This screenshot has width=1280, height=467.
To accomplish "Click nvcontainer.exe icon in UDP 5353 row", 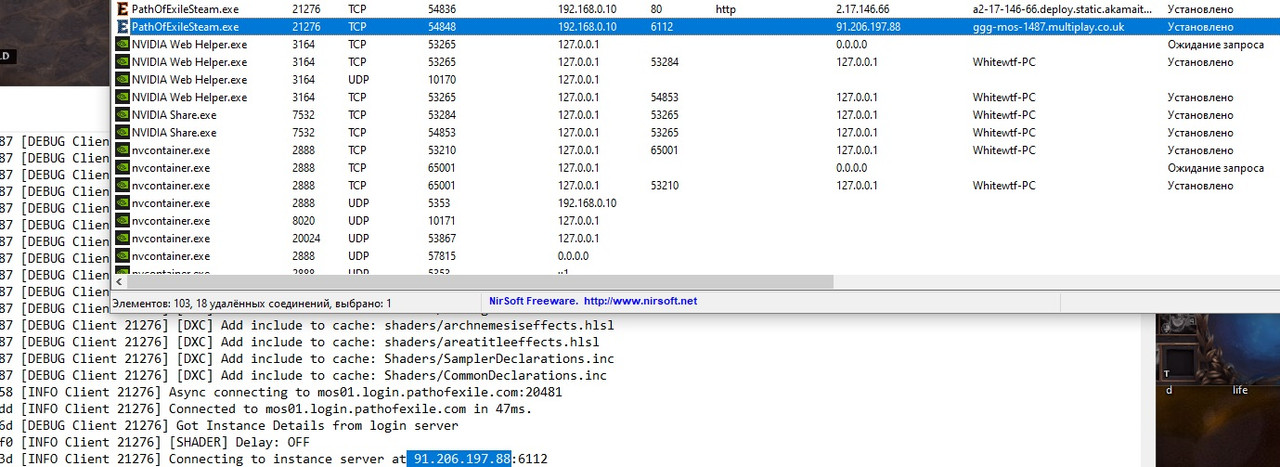I will click(x=122, y=203).
